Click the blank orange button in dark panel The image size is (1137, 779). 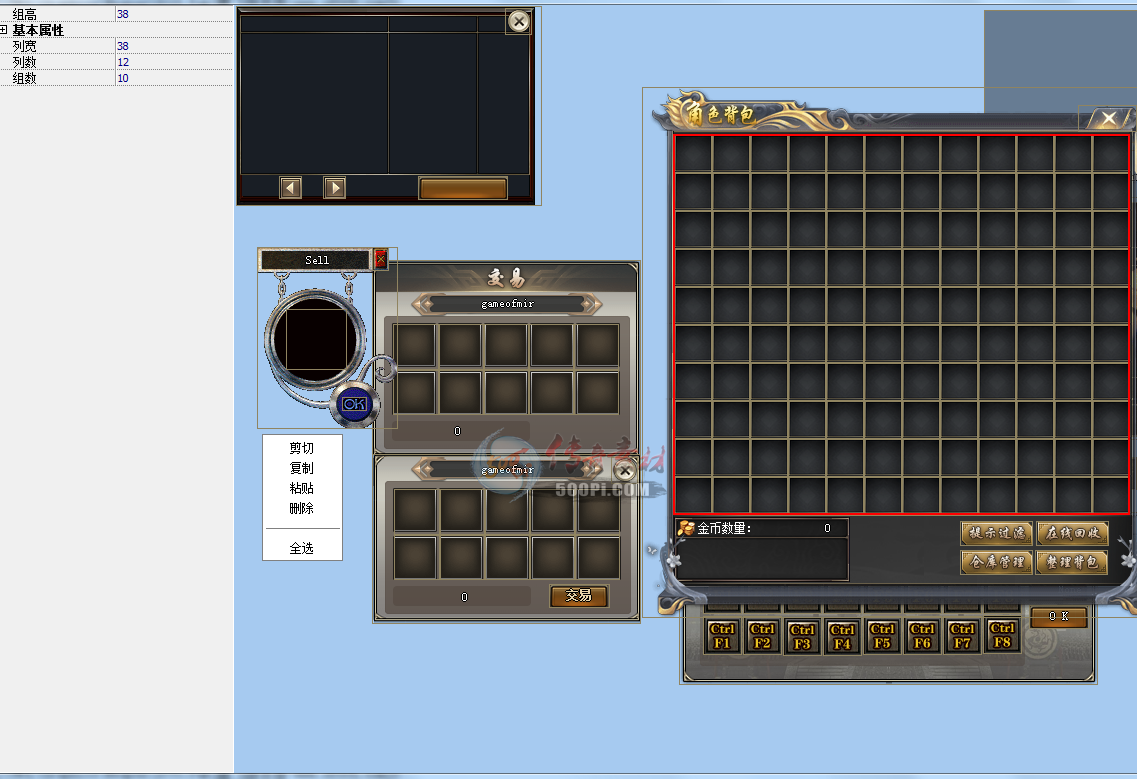tap(463, 188)
